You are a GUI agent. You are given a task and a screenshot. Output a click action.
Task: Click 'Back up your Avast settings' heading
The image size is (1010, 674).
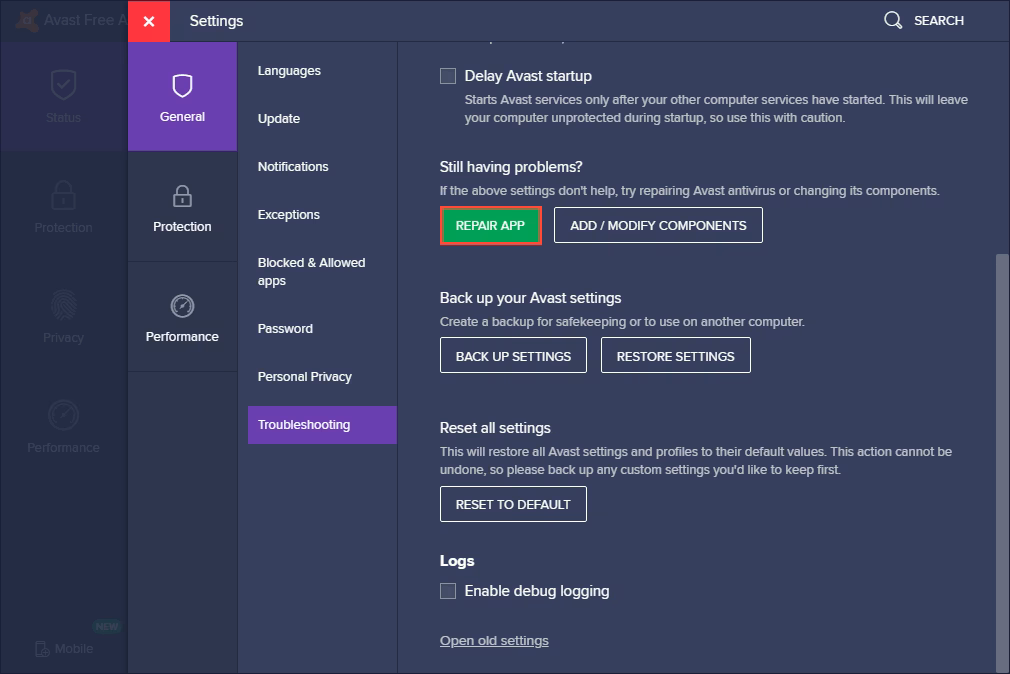tap(530, 298)
